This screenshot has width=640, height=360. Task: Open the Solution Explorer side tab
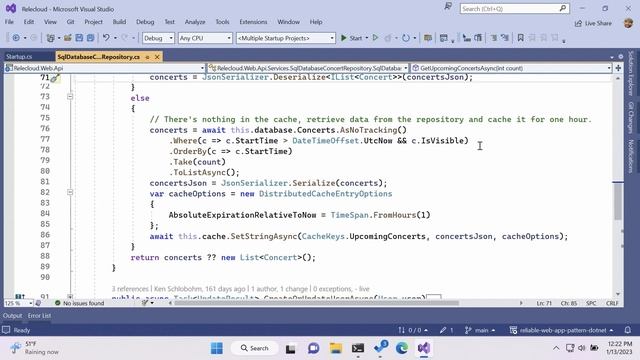click(x=631, y=73)
